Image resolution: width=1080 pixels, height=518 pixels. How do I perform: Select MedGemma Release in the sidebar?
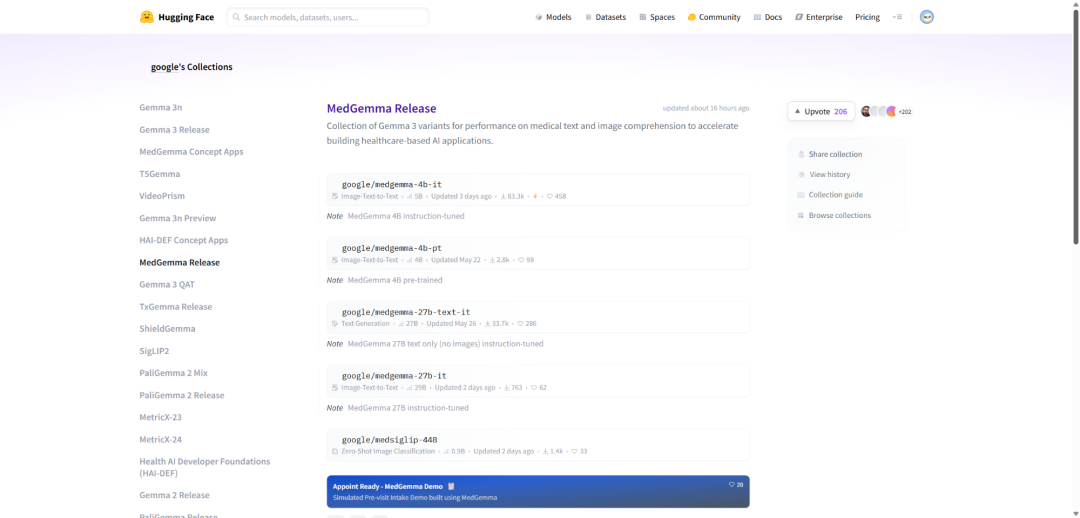pyautogui.click(x=179, y=262)
